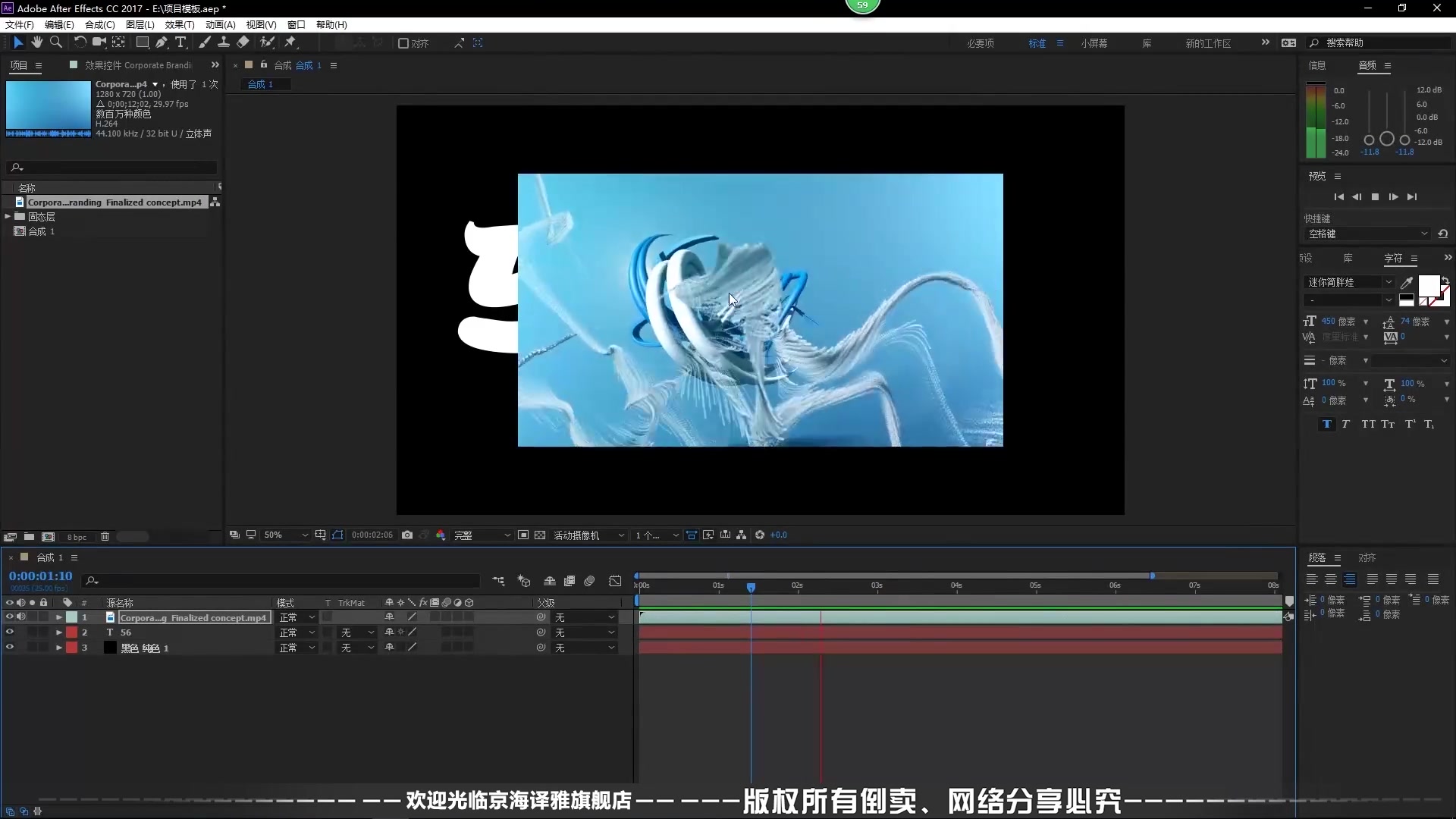
Task: Open the blend mode dropdown for layer 2
Action: [x=297, y=632]
